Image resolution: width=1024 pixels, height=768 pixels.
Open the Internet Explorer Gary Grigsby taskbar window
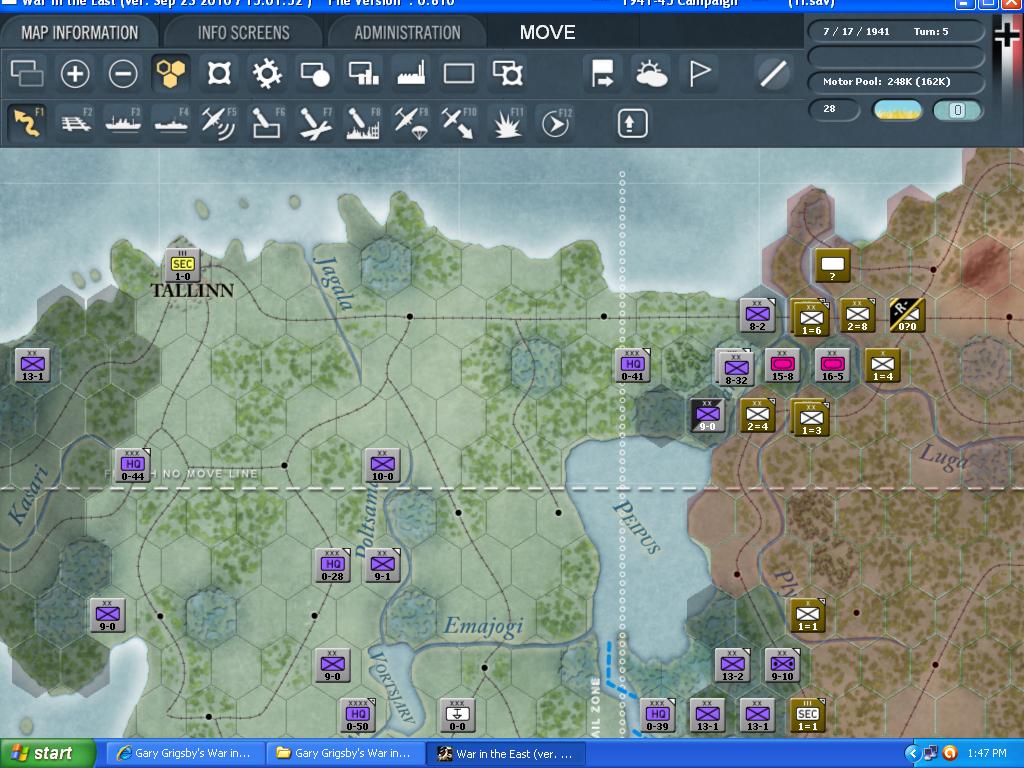pos(184,754)
